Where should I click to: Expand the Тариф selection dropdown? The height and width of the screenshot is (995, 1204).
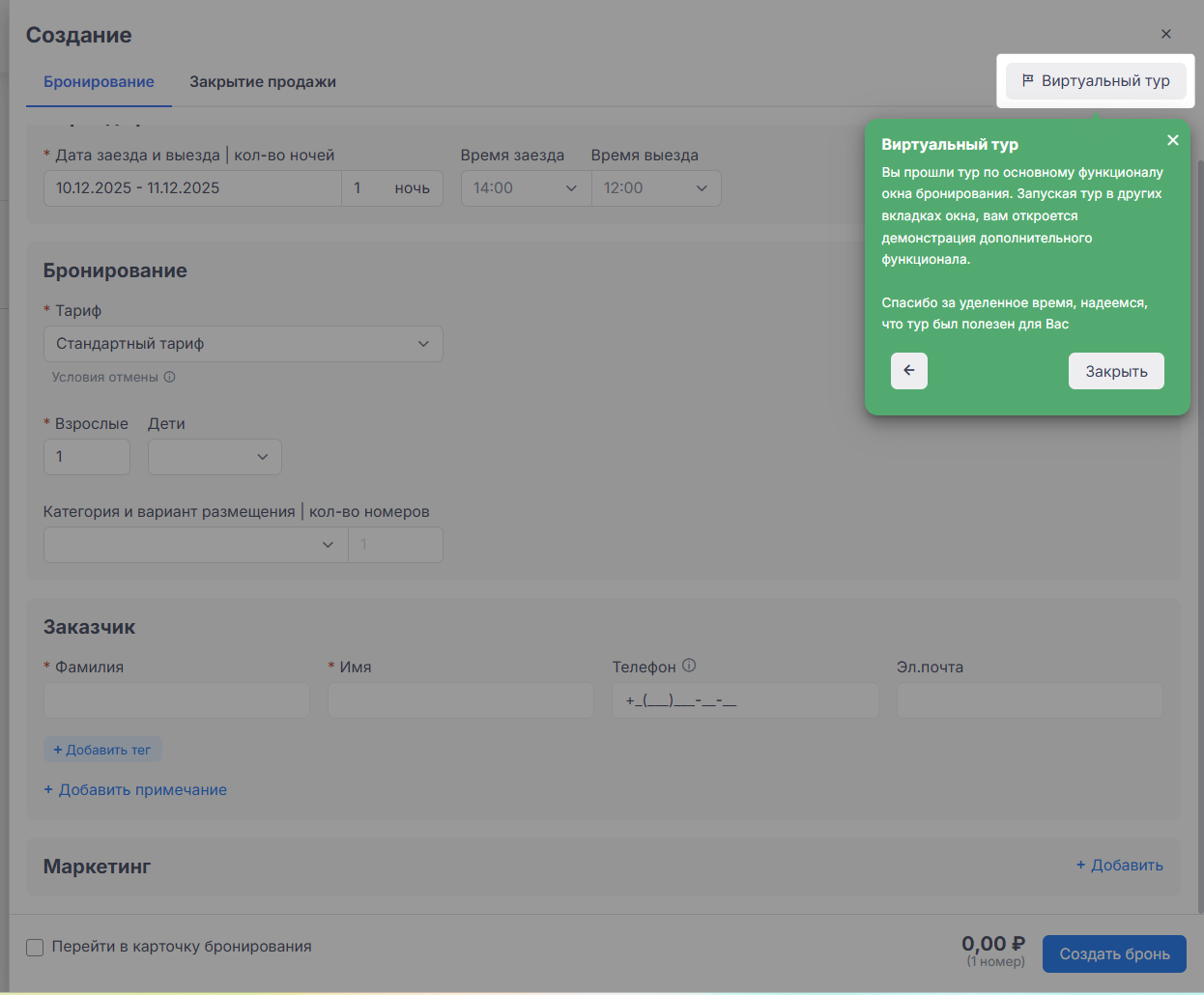[x=243, y=344]
